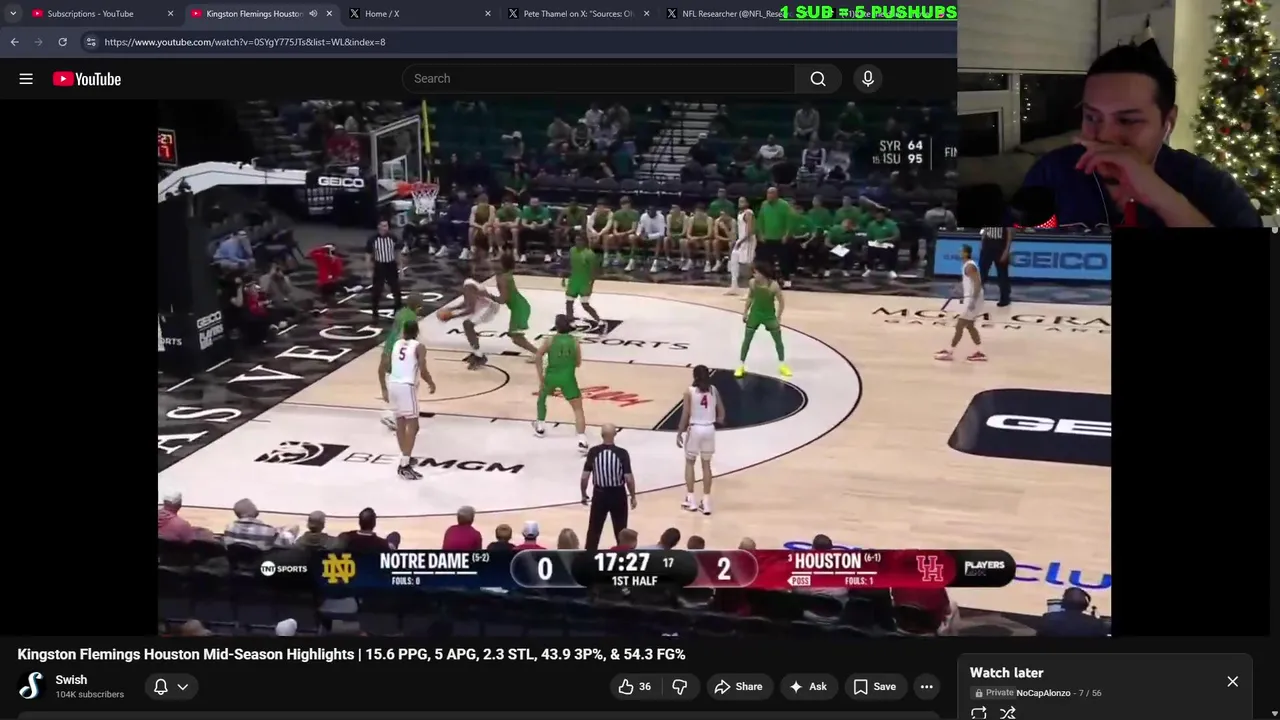This screenshot has height=720, width=1280.
Task: Close the Home / X tab
Action: coord(488,14)
